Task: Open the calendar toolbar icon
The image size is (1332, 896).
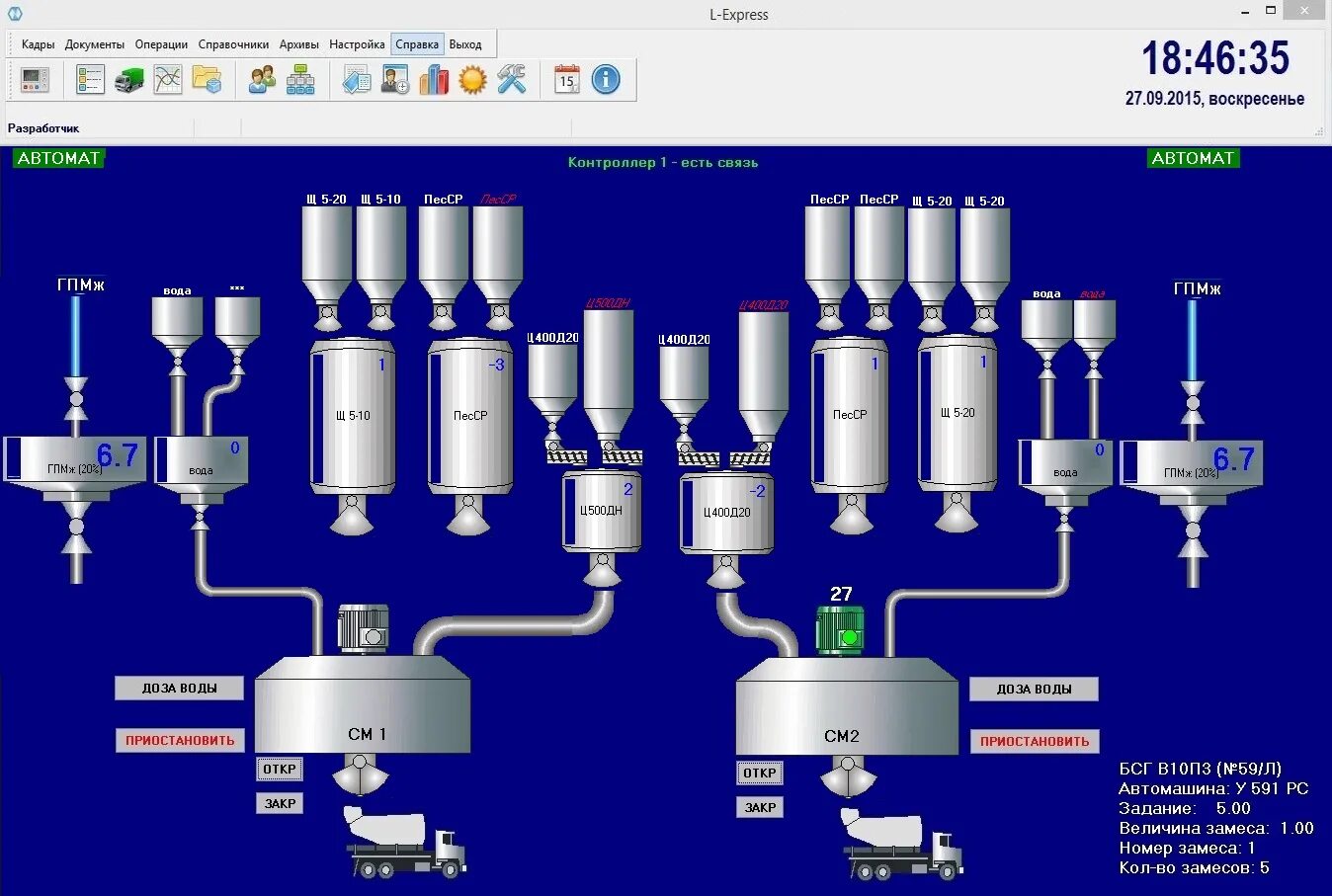Action: coord(567,80)
